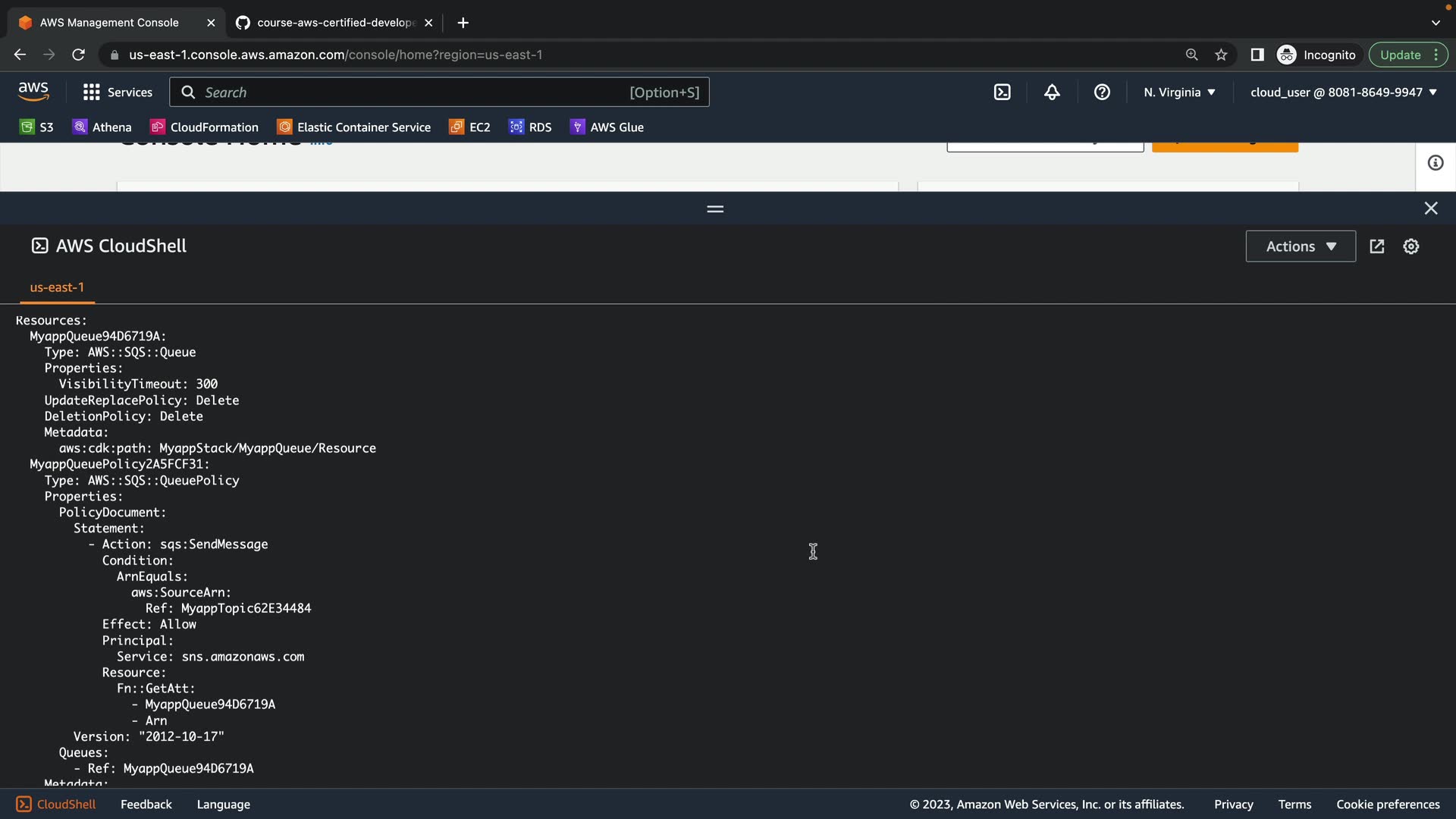
Task: Go to AWS home logo
Action: pyautogui.click(x=33, y=92)
